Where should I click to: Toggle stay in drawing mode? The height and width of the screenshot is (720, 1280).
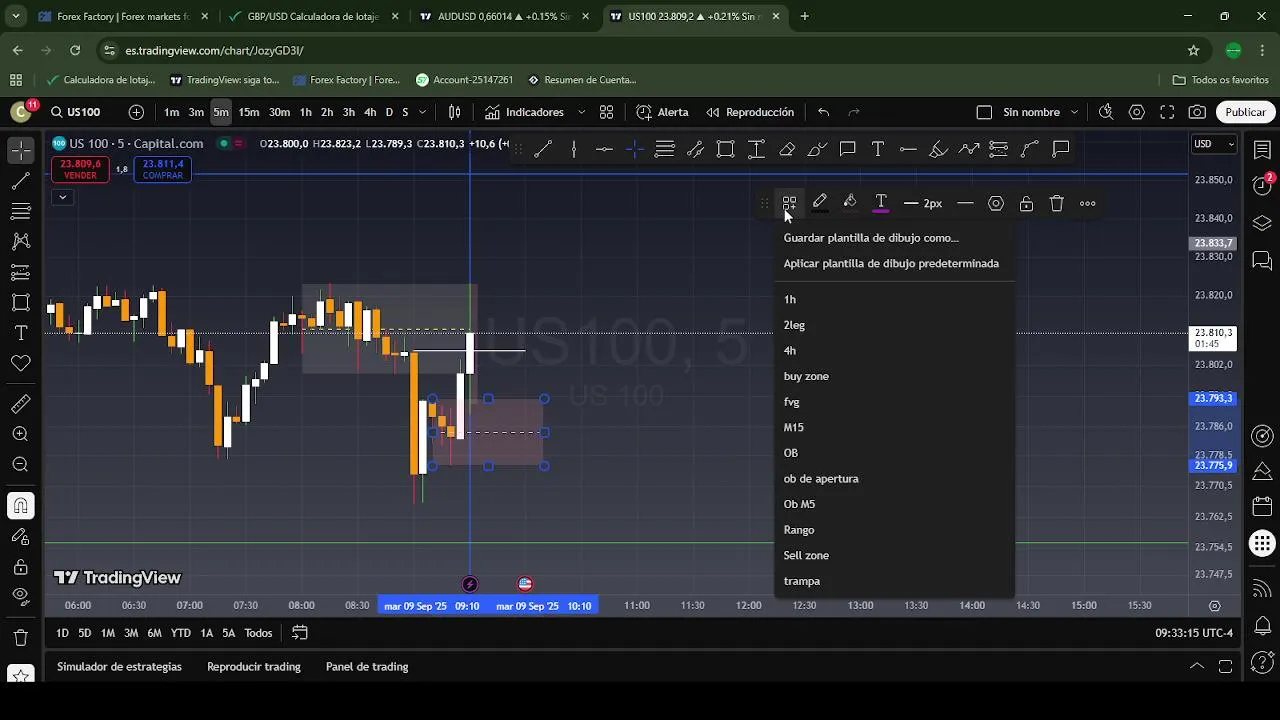pos(20,537)
